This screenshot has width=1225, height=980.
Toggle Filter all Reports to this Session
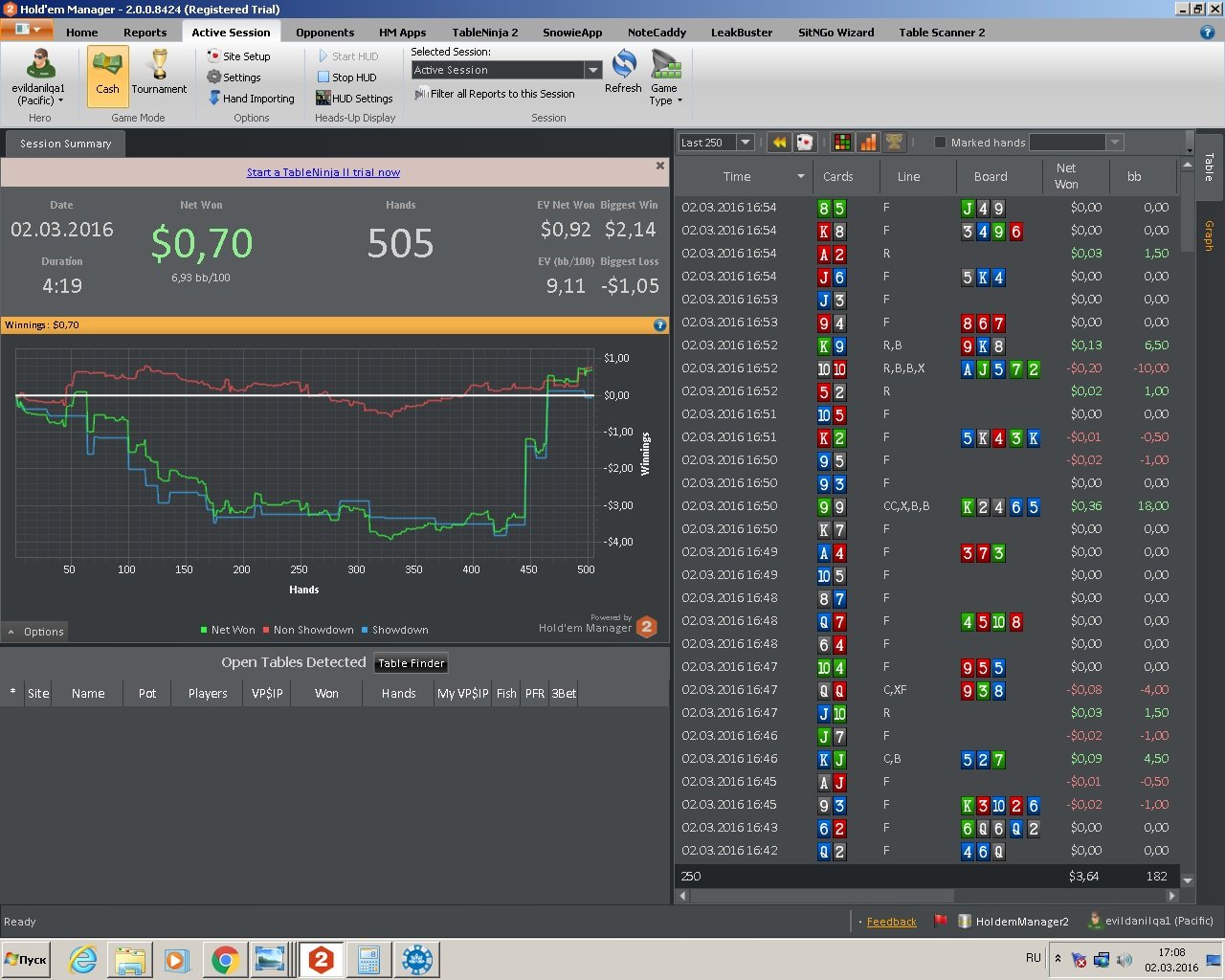(494, 94)
